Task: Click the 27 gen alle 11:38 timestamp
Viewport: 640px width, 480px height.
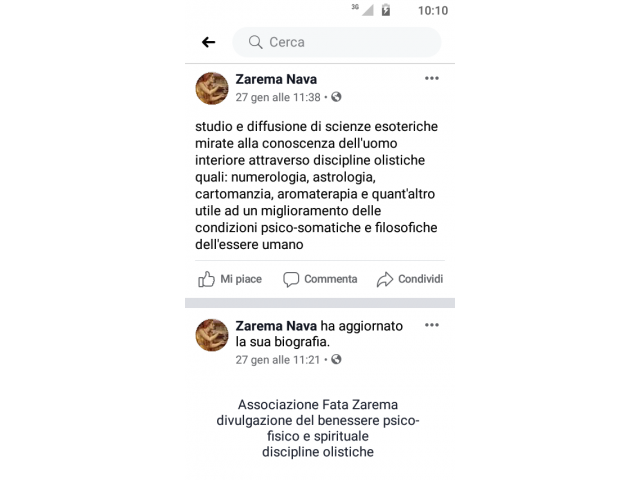Action: point(278,98)
